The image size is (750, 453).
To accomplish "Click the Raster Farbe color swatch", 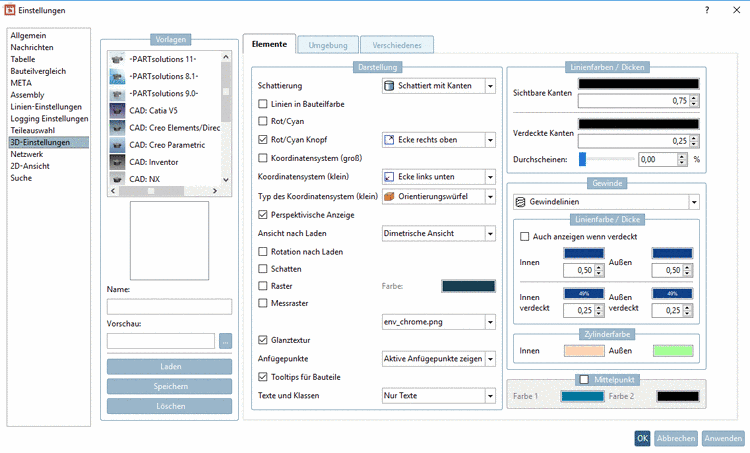I will 468,286.
